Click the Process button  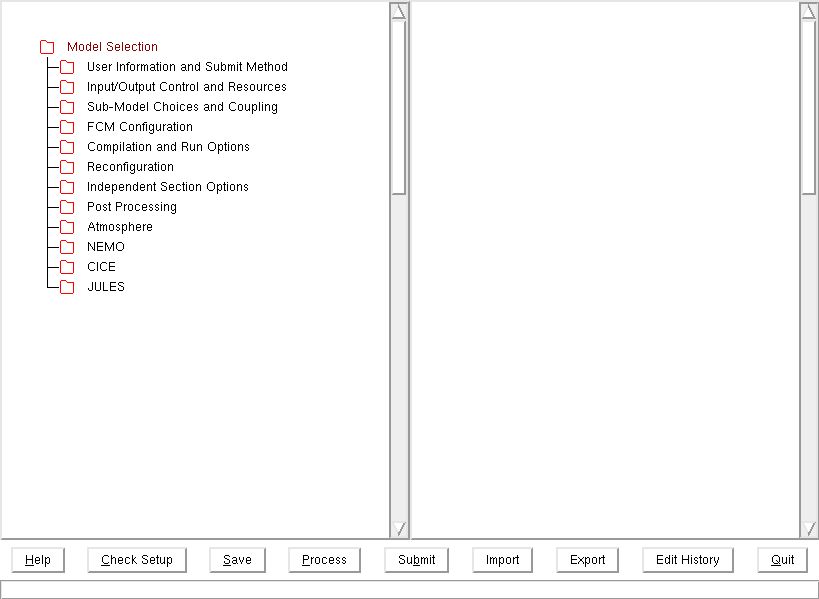click(324, 560)
